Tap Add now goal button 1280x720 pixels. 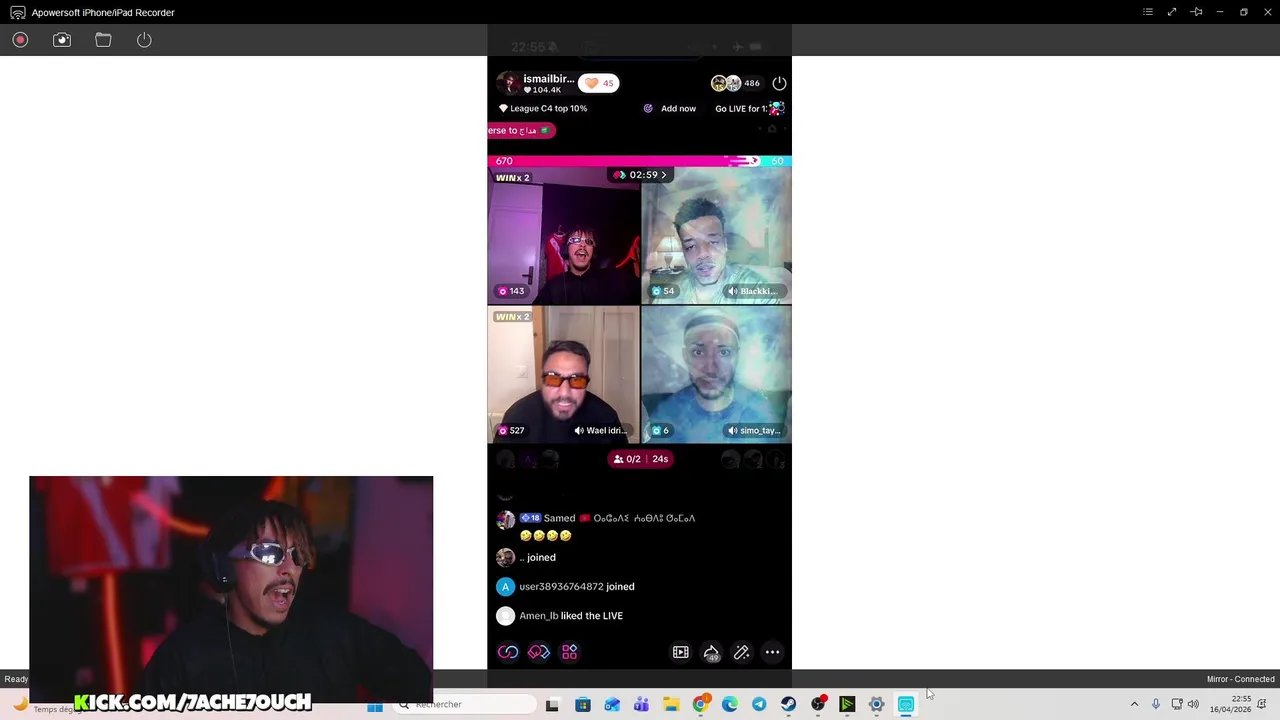tap(670, 108)
